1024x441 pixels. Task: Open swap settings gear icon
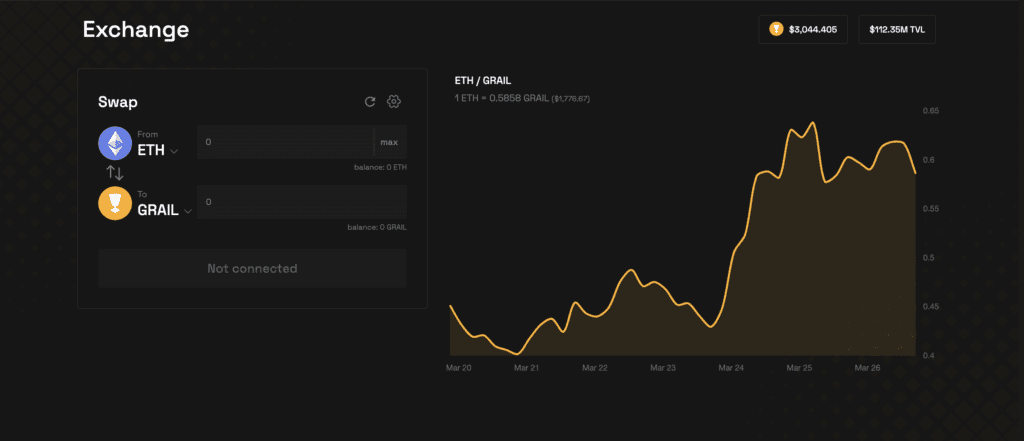393,101
